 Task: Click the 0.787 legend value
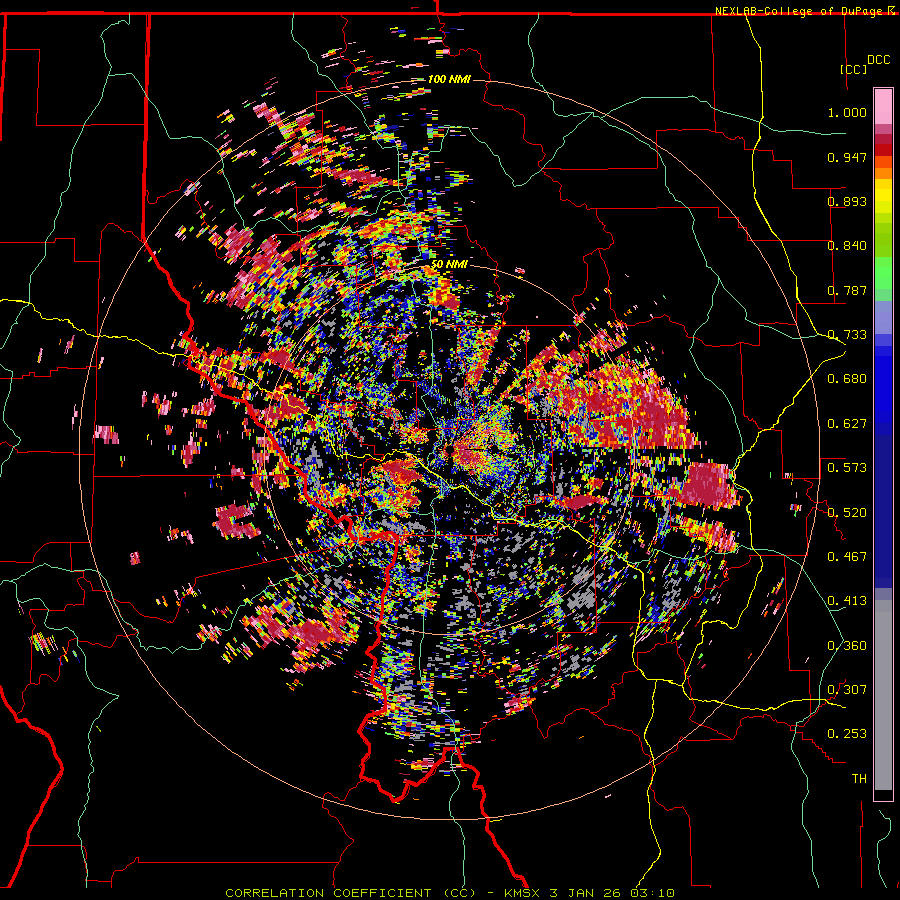click(847, 290)
